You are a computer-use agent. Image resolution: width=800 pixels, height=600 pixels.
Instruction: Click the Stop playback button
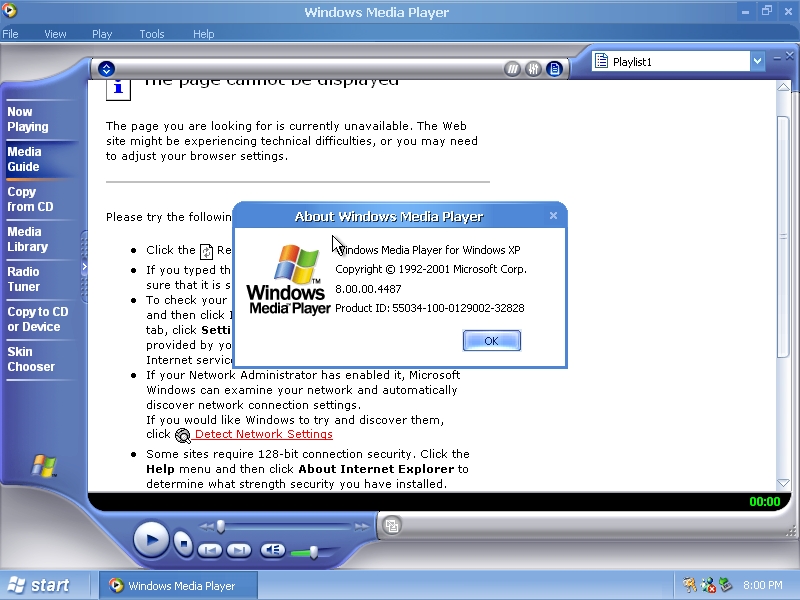pos(182,543)
